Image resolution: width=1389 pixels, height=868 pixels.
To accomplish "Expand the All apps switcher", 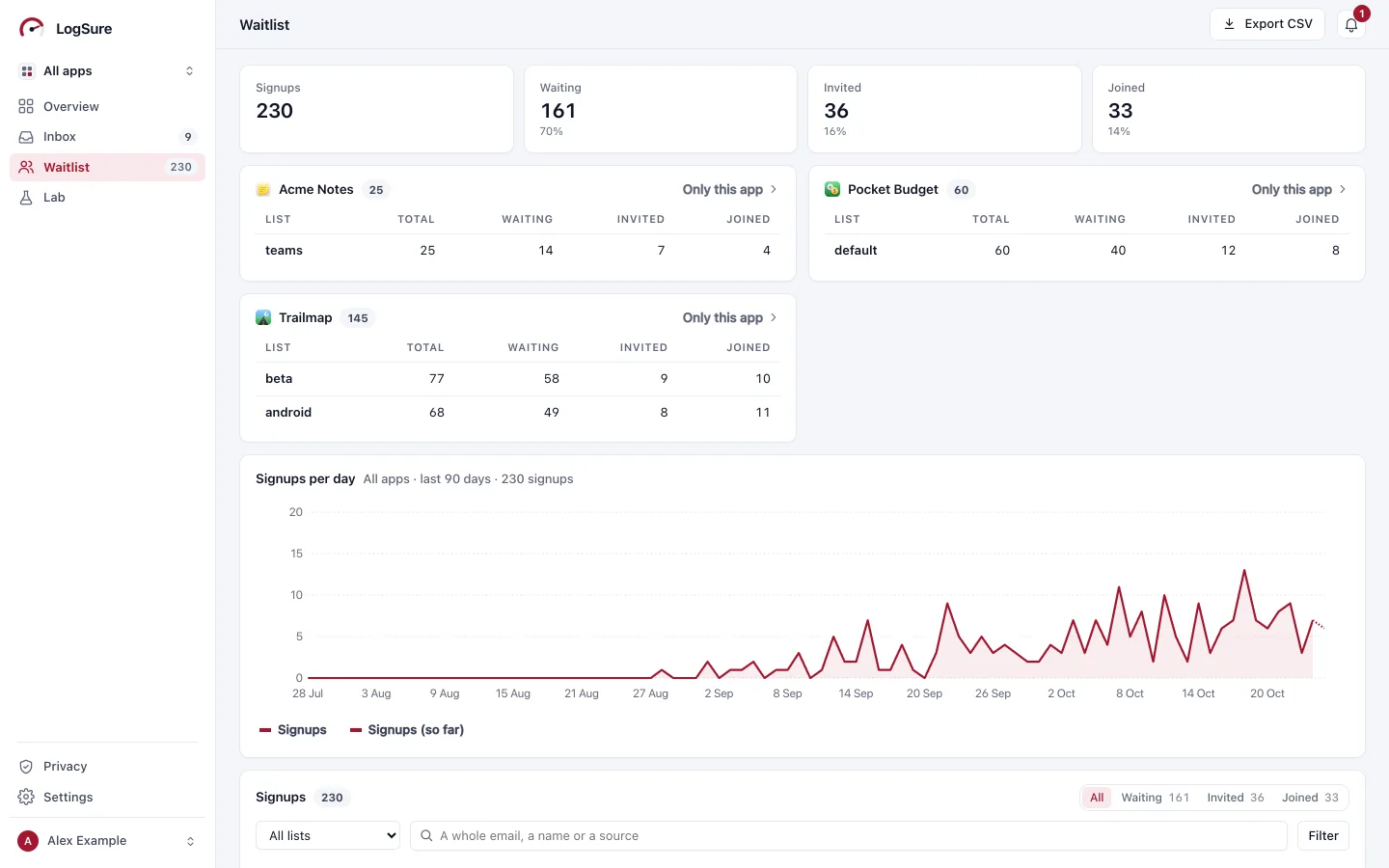I will (x=107, y=71).
